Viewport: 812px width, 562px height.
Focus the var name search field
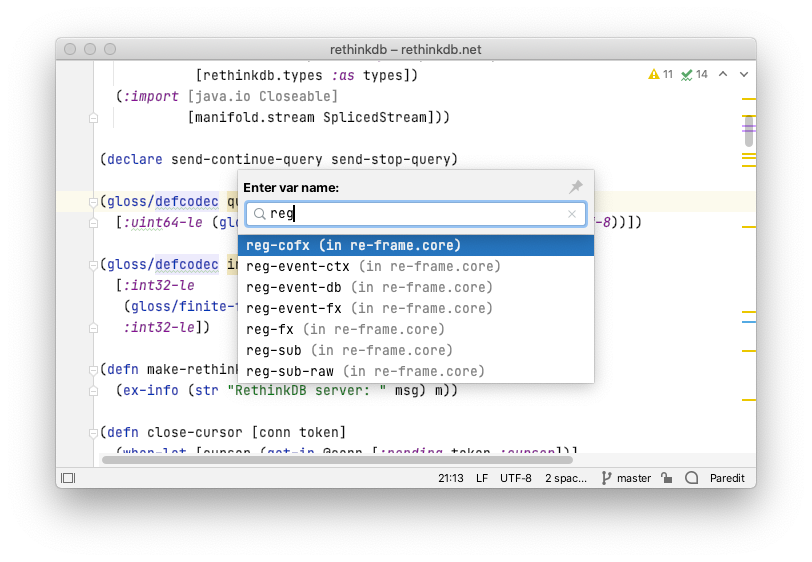click(x=416, y=214)
